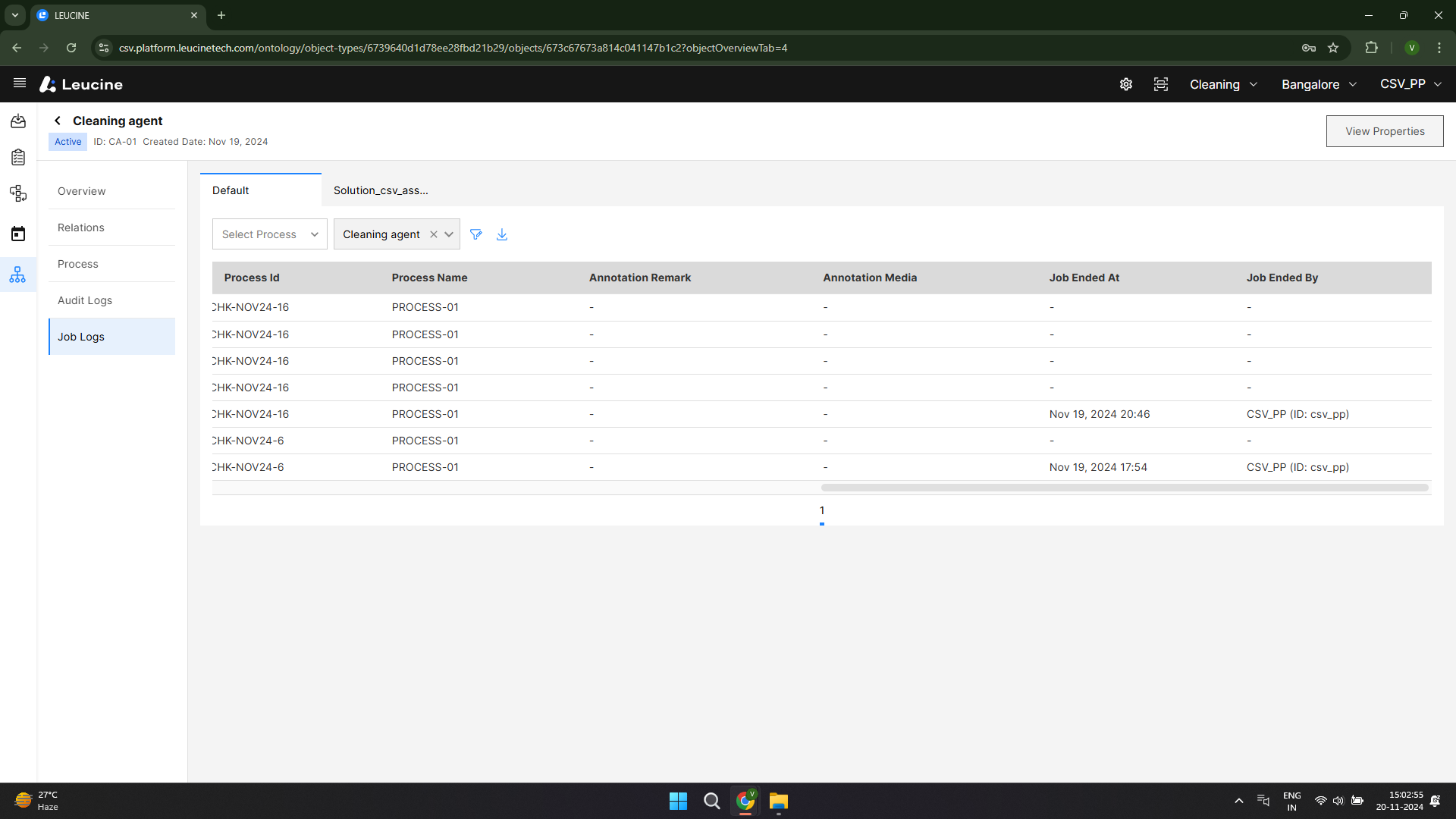
Task: View site information icon in address bar
Action: 104,48
